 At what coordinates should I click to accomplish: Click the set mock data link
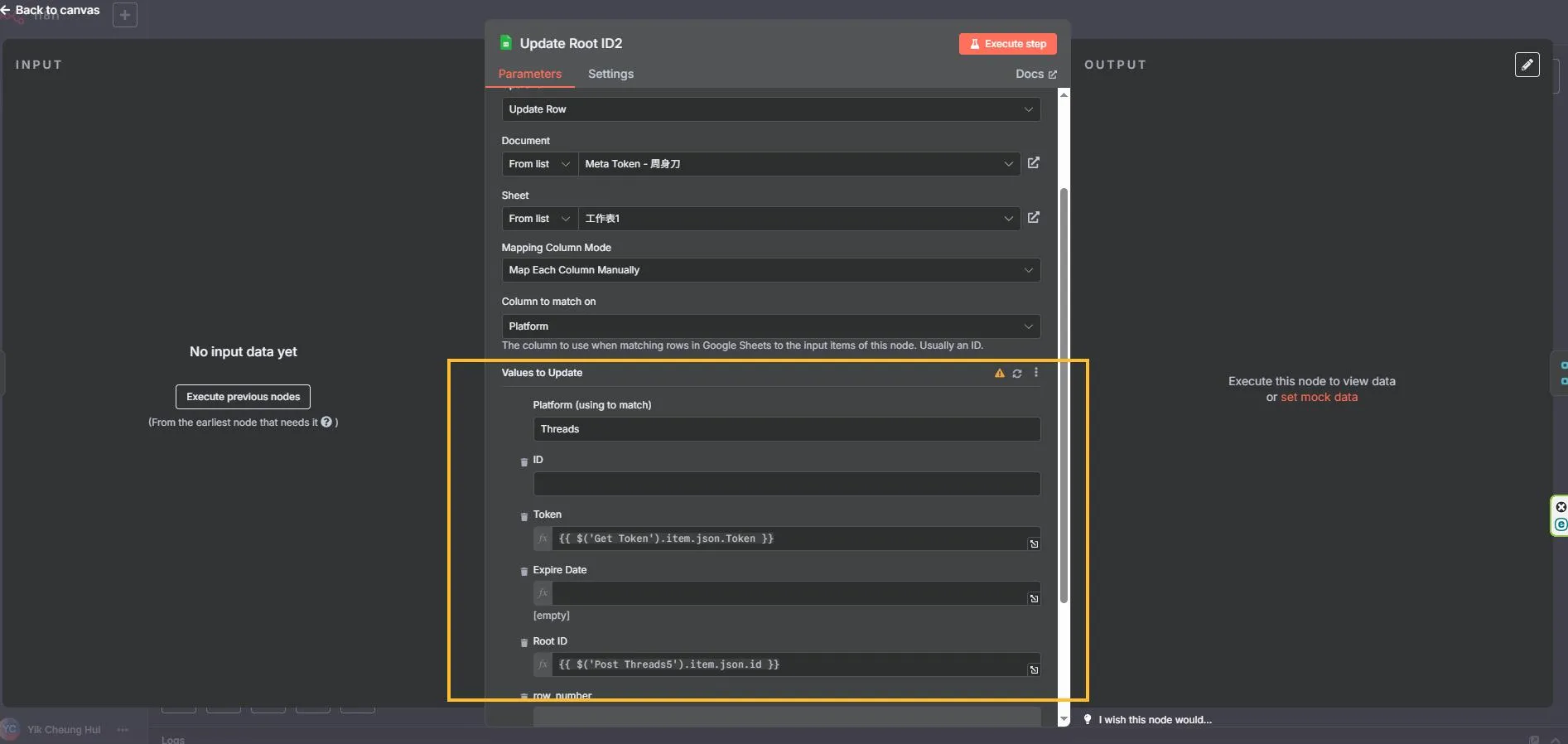pos(1319,397)
